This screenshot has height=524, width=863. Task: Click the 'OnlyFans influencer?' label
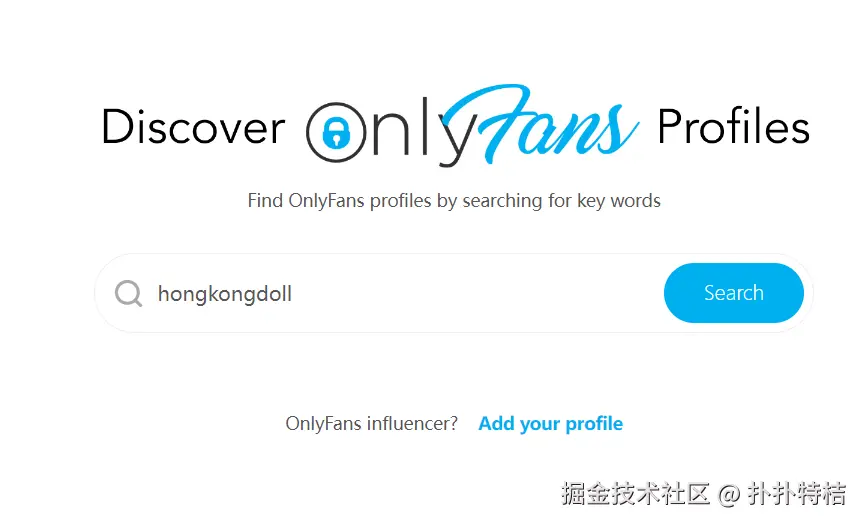point(372,423)
